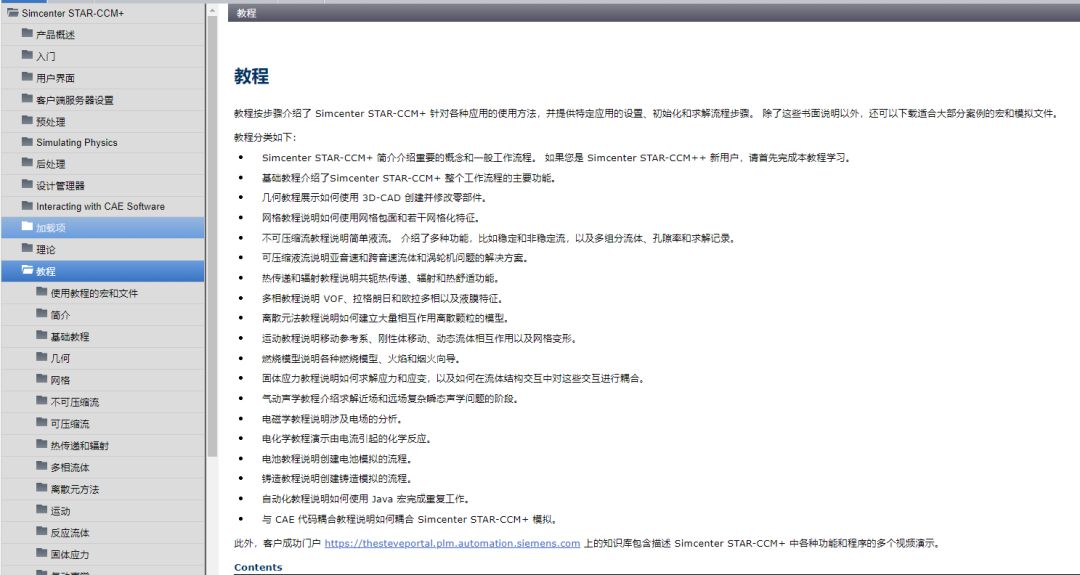Click bullet mentioning VOF 多相教程
Image resolution: width=1080 pixels, height=575 pixels.
pos(382,298)
